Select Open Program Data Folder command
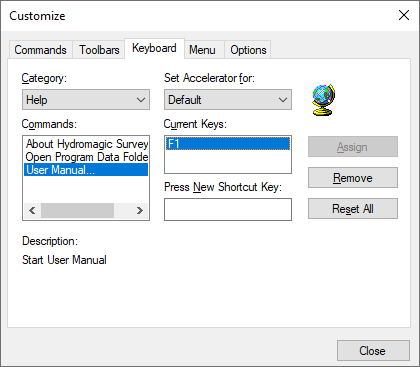This screenshot has width=420, height=367. [x=86, y=157]
